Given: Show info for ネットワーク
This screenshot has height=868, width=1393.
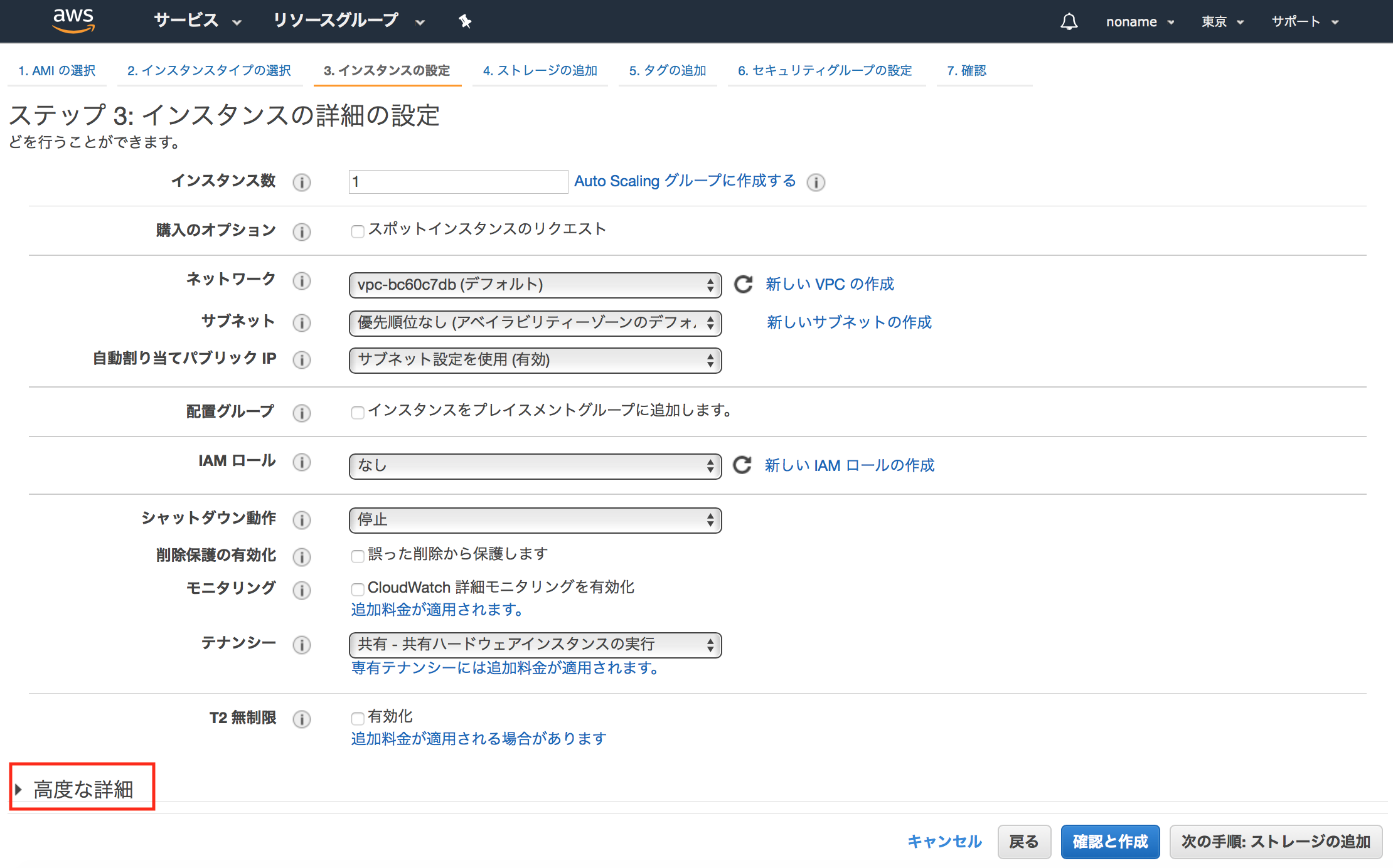Looking at the screenshot, I should pyautogui.click(x=302, y=280).
